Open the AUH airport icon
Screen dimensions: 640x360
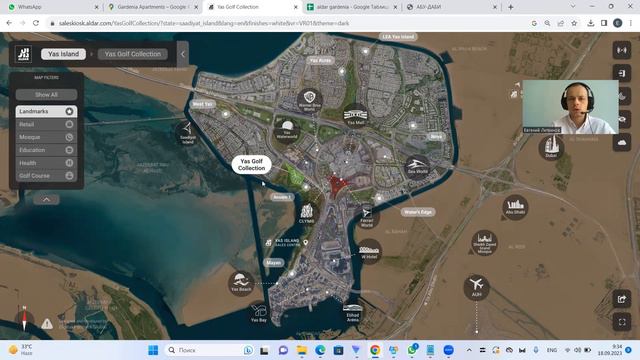[476, 287]
